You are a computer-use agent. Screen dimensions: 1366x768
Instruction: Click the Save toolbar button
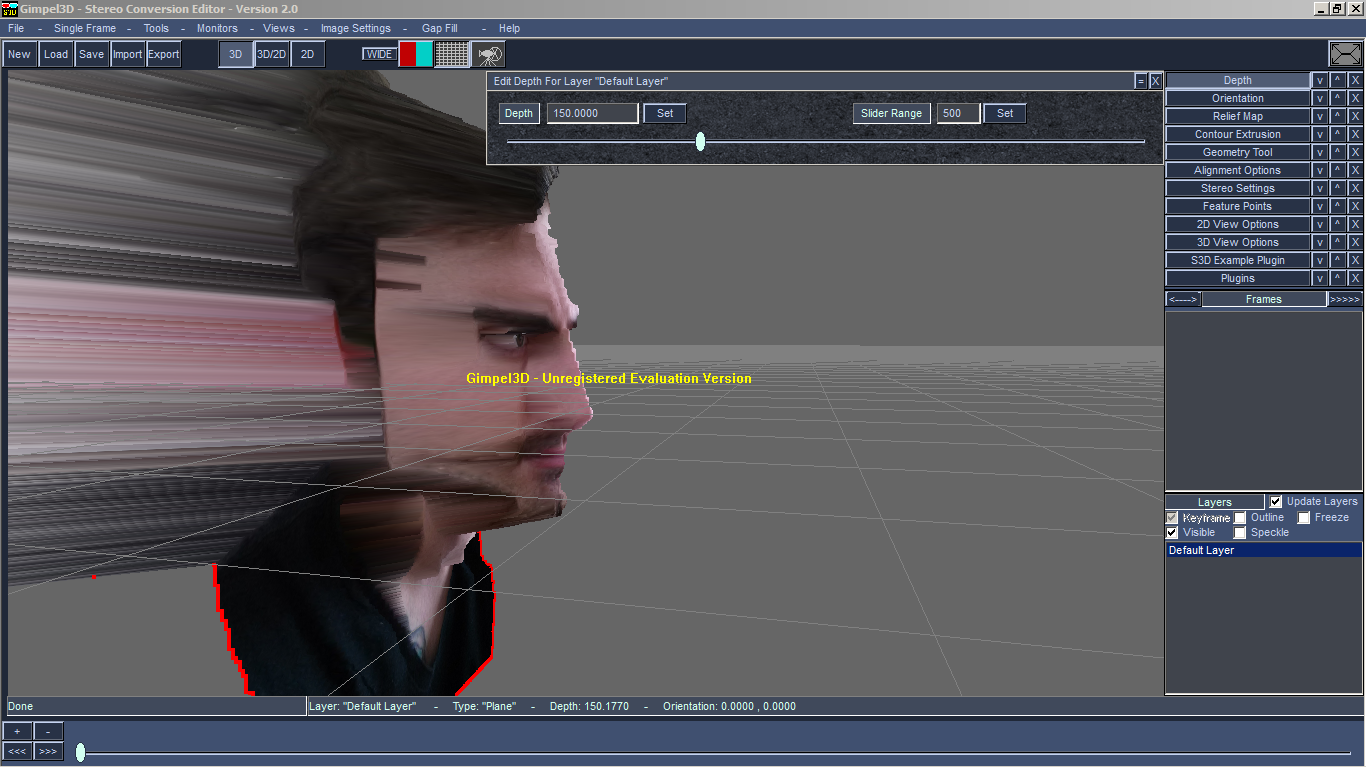click(x=91, y=54)
